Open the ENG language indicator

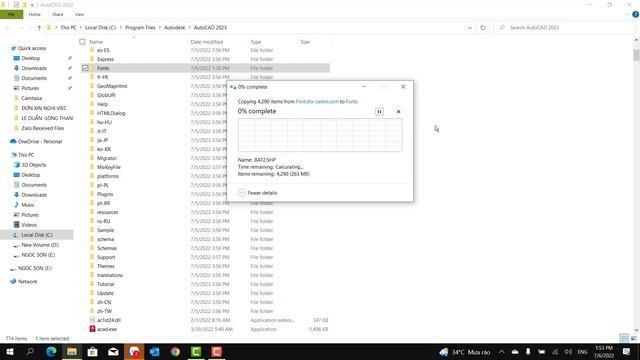point(582,352)
